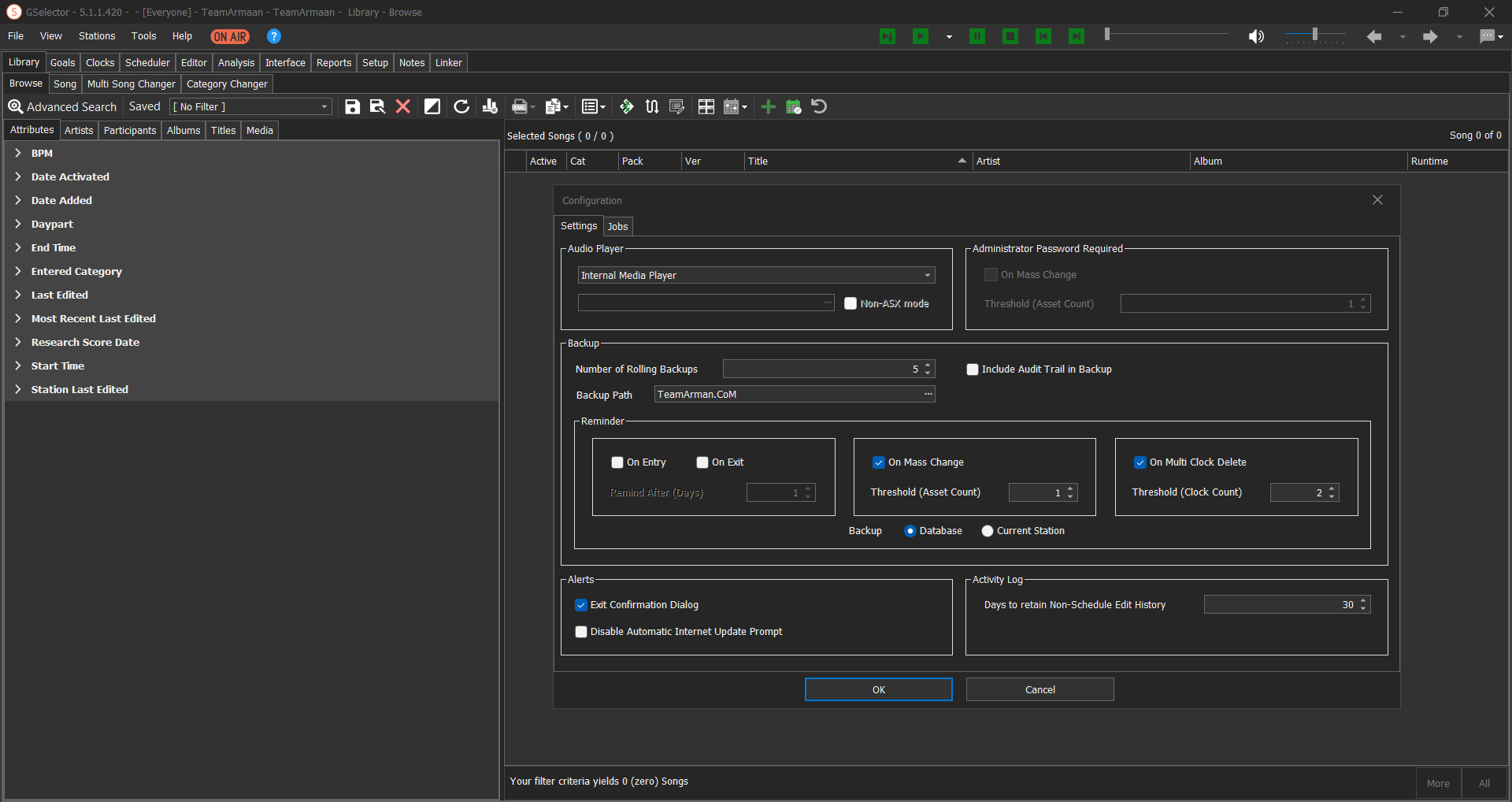Skip to the previous track
The image size is (1512, 802).
[x=1043, y=36]
